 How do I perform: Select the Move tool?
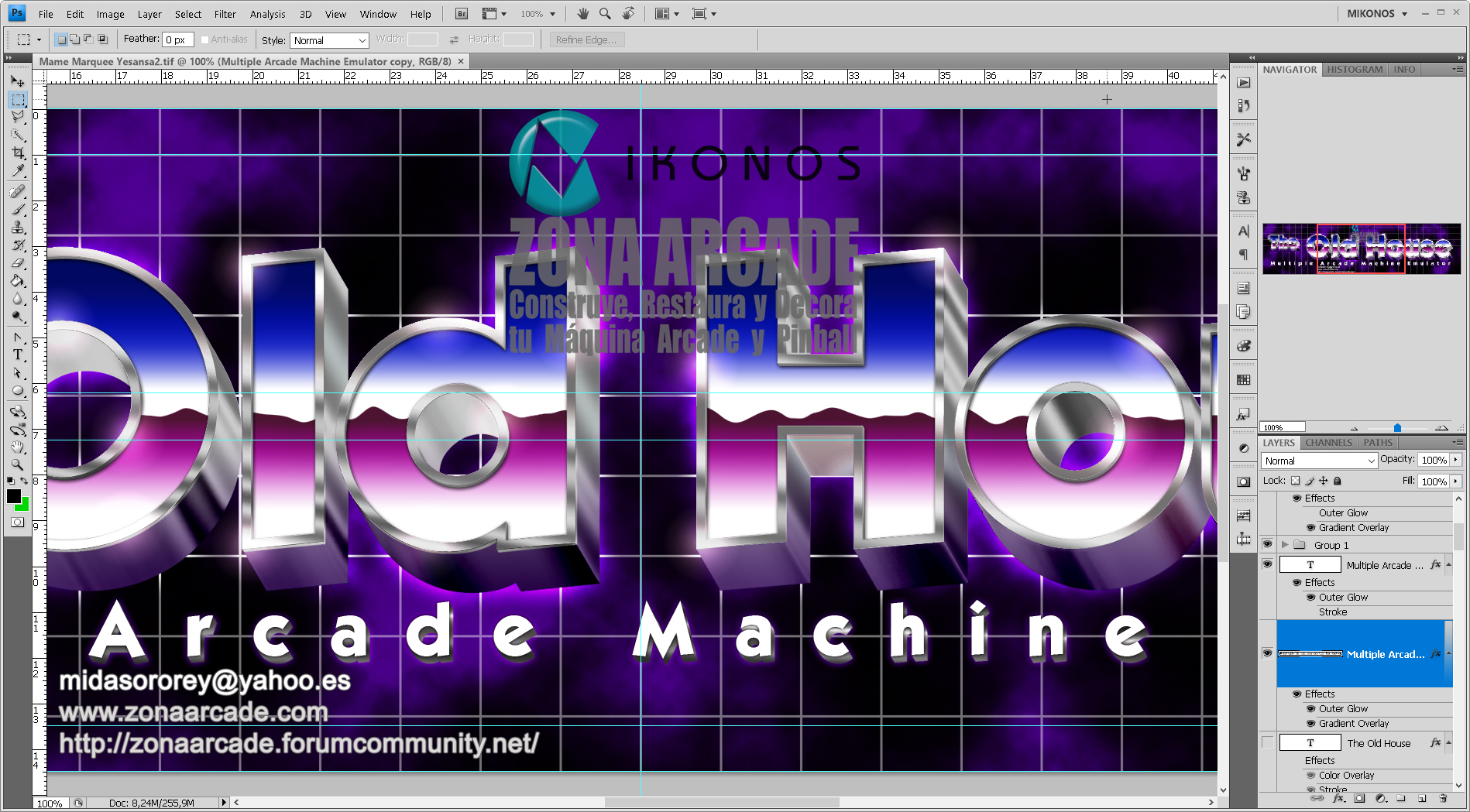click(18, 81)
